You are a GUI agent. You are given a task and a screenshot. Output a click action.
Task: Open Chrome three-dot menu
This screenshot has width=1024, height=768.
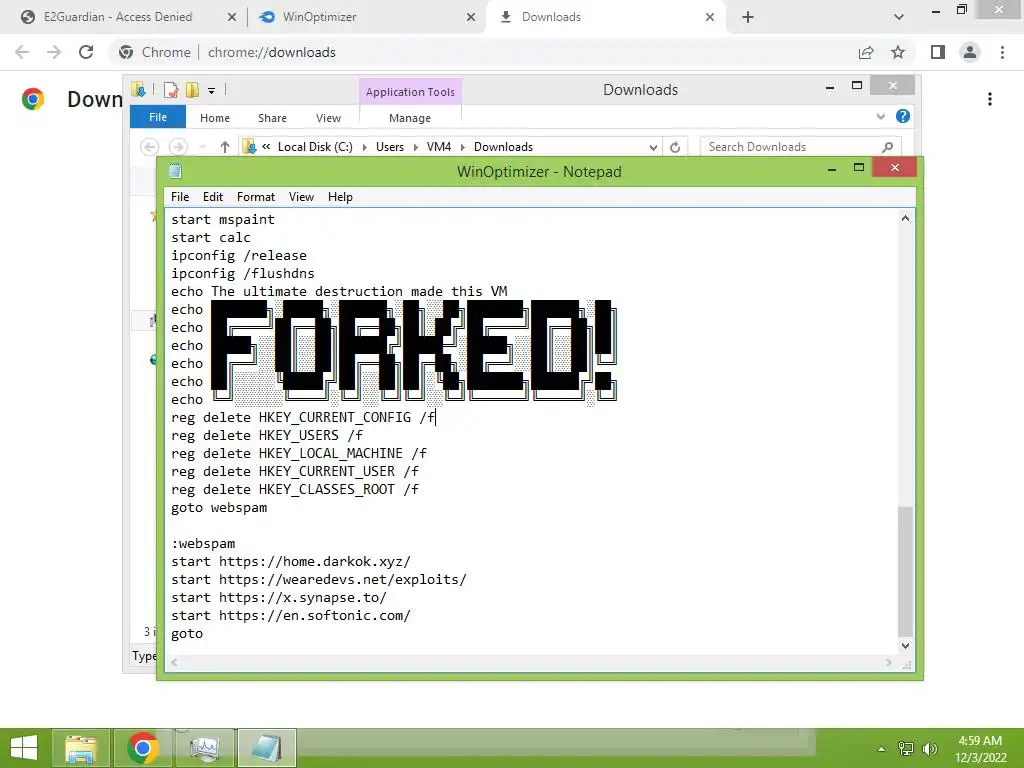click(x=1002, y=52)
